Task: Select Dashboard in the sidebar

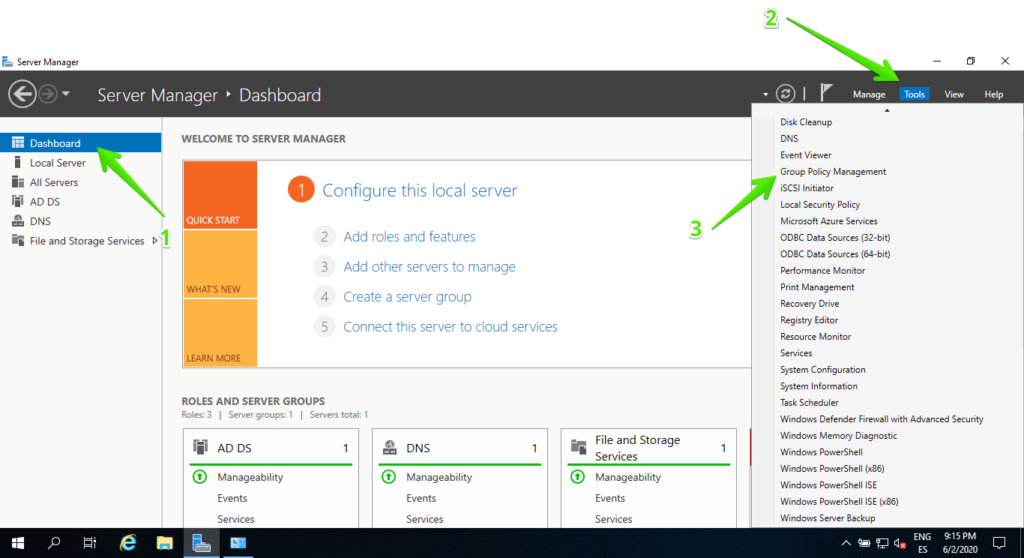Action: click(80, 142)
